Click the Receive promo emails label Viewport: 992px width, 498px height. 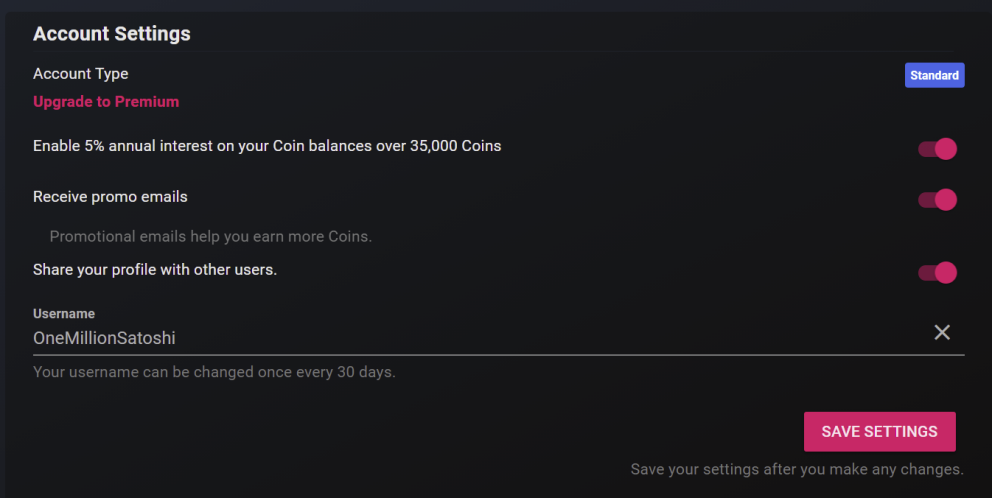click(110, 197)
